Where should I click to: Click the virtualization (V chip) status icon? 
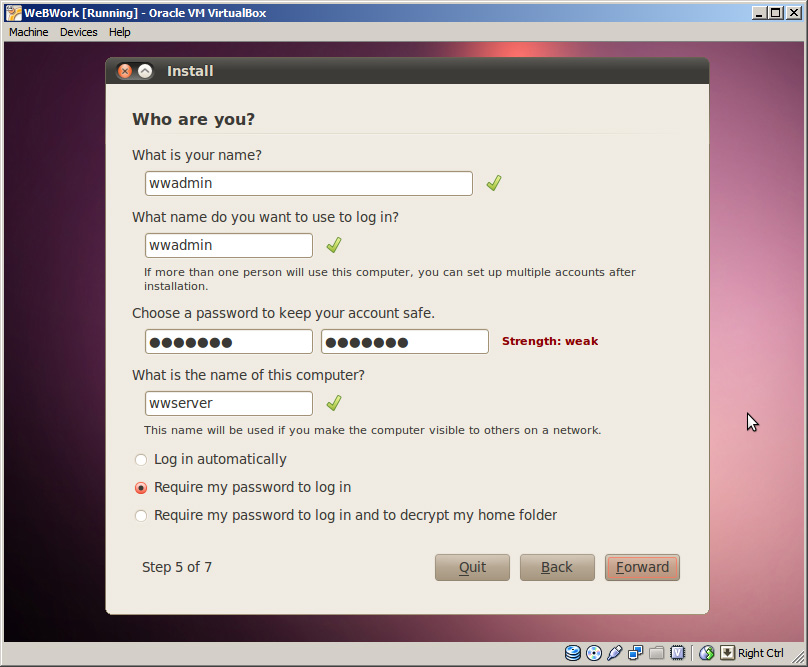(x=677, y=653)
